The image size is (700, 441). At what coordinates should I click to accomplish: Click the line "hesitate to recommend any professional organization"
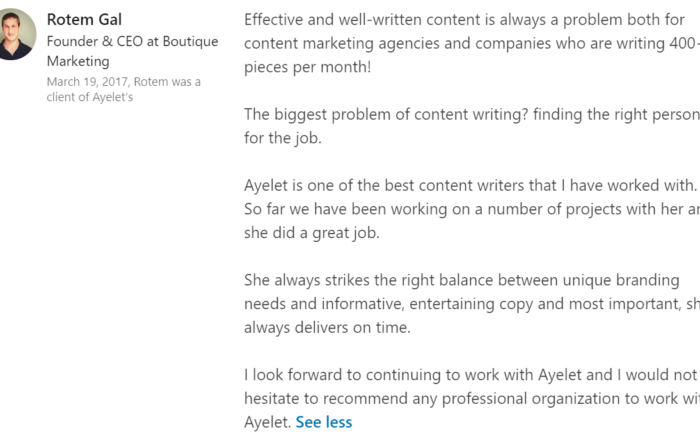(x=472, y=399)
